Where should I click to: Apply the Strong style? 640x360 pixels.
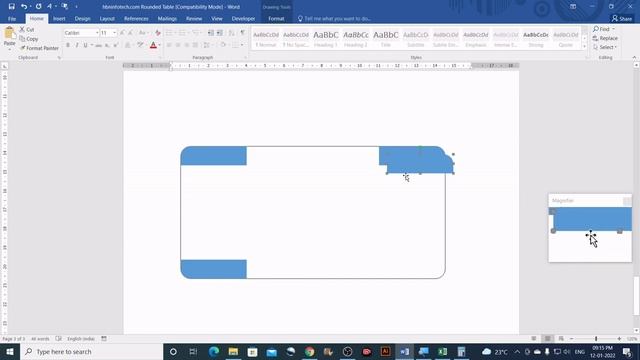pyautogui.click(x=536, y=39)
